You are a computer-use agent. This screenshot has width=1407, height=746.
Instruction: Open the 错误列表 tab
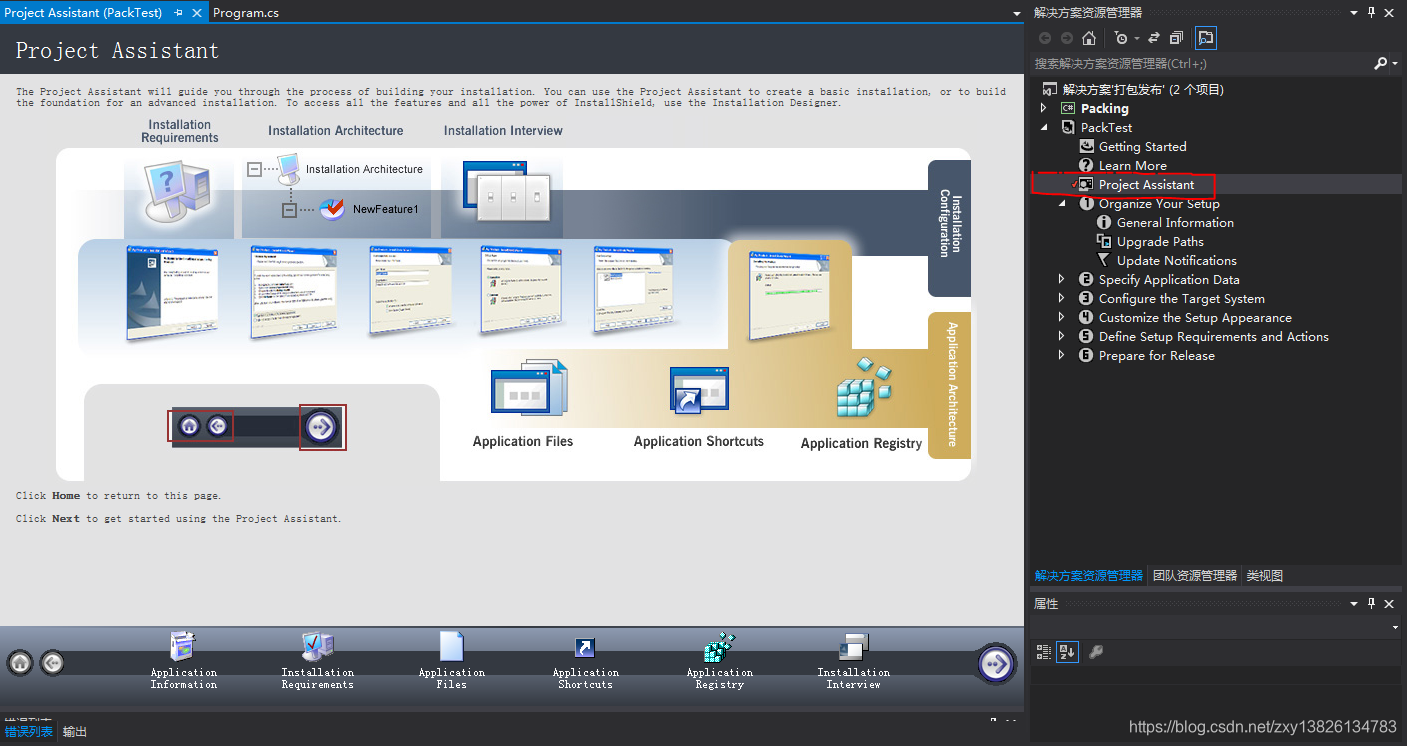tap(28, 731)
